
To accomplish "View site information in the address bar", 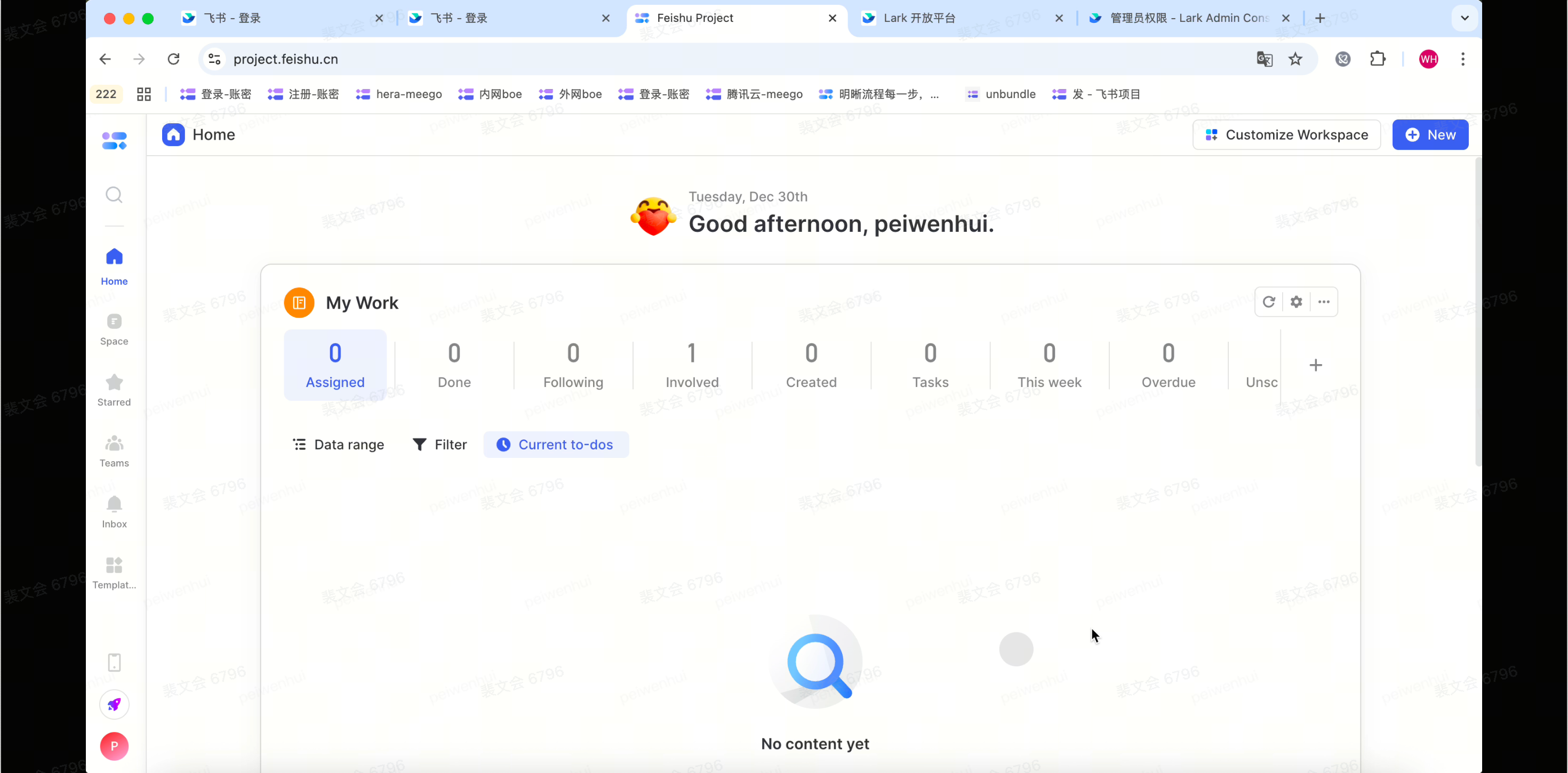I will pos(214,59).
